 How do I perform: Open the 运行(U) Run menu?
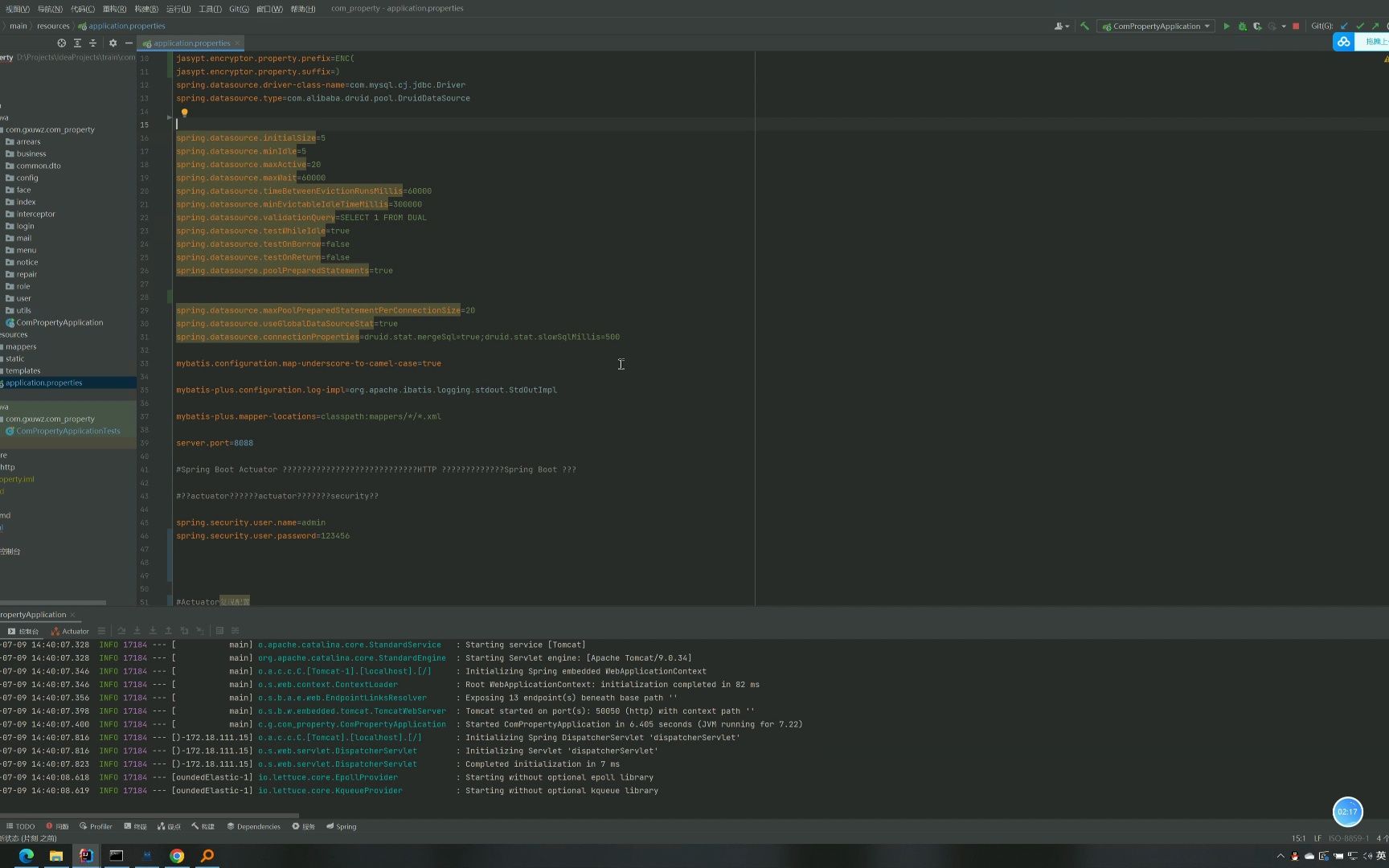coord(178,9)
